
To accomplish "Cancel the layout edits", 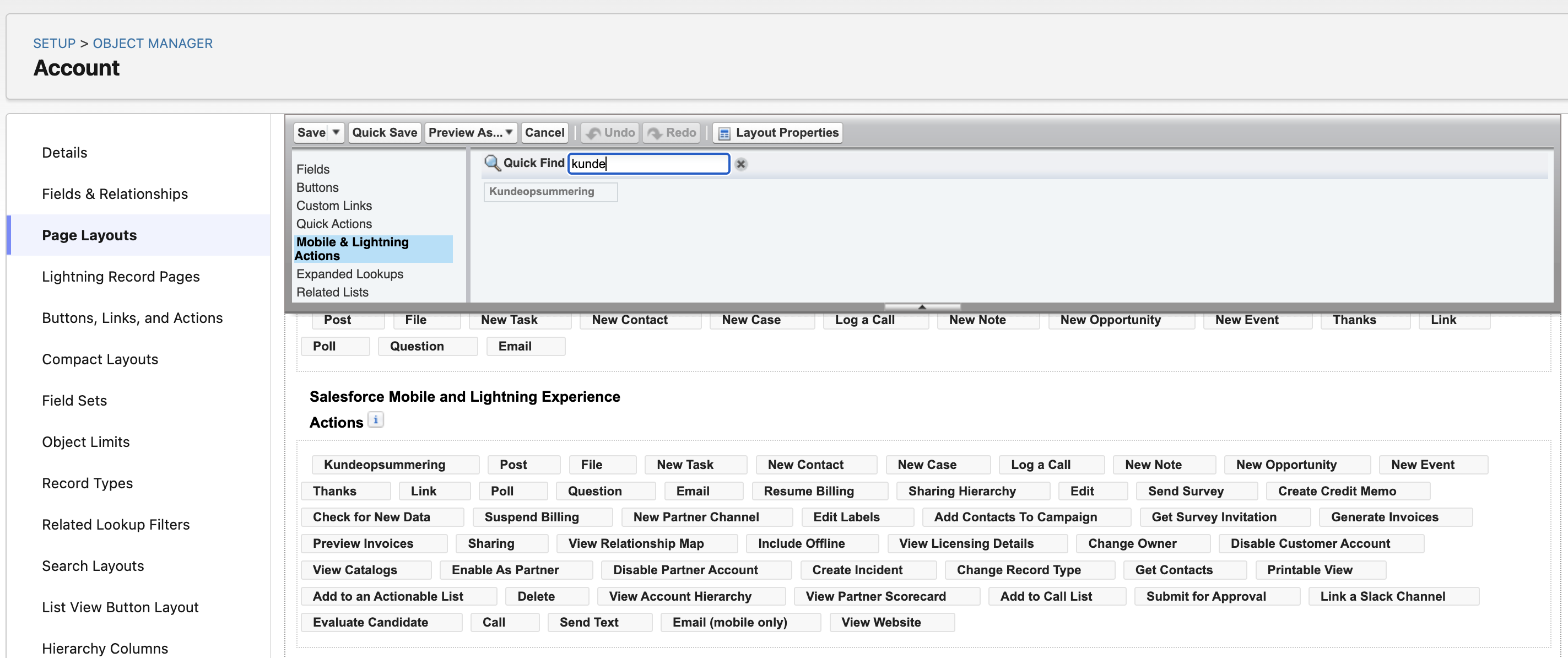I will point(544,132).
